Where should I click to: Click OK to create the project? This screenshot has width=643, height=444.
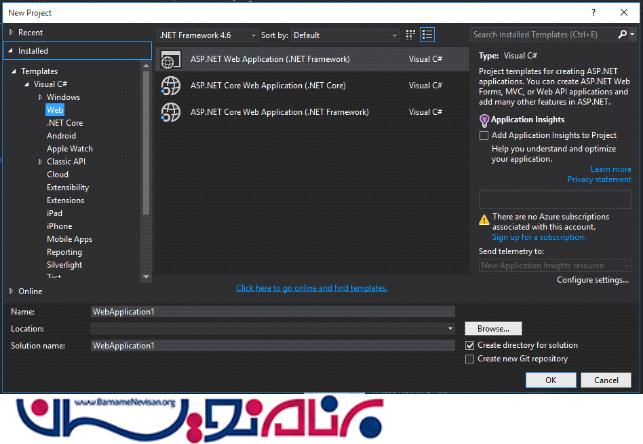click(551, 380)
